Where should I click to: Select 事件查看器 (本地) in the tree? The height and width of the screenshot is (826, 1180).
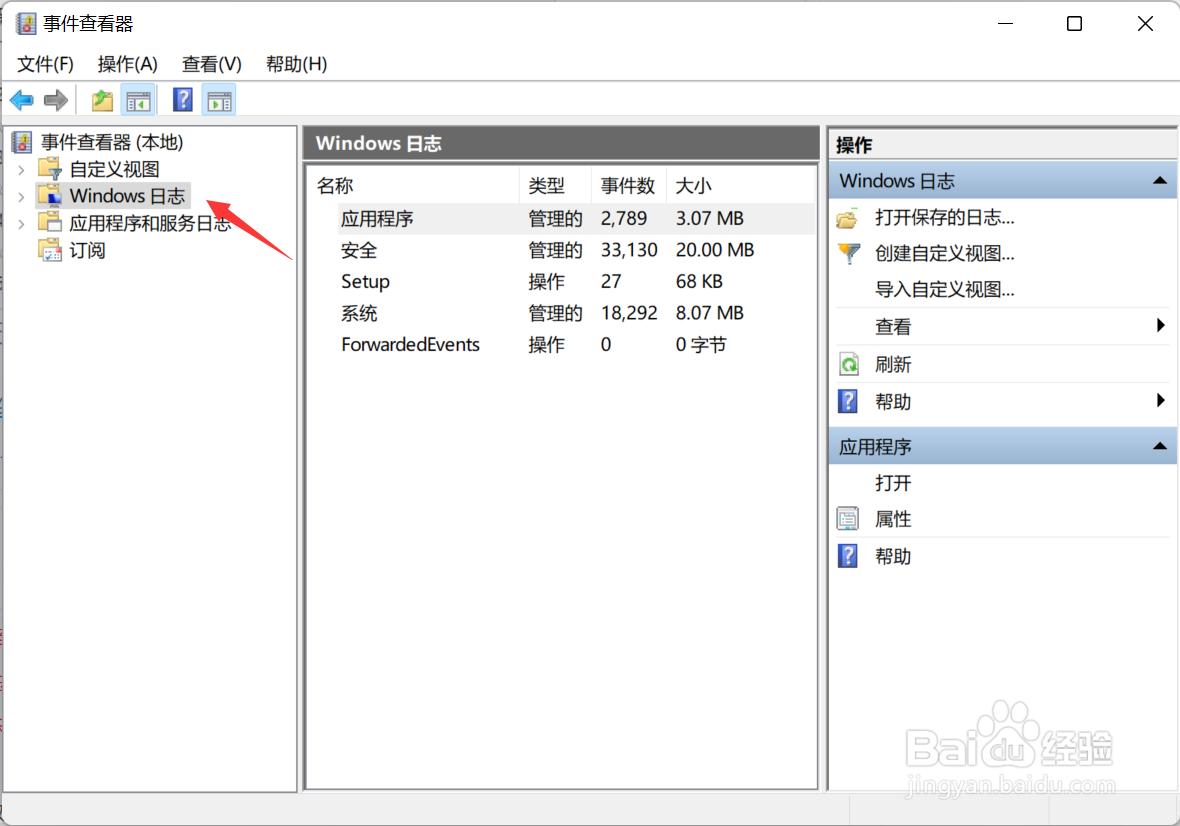coord(112,142)
